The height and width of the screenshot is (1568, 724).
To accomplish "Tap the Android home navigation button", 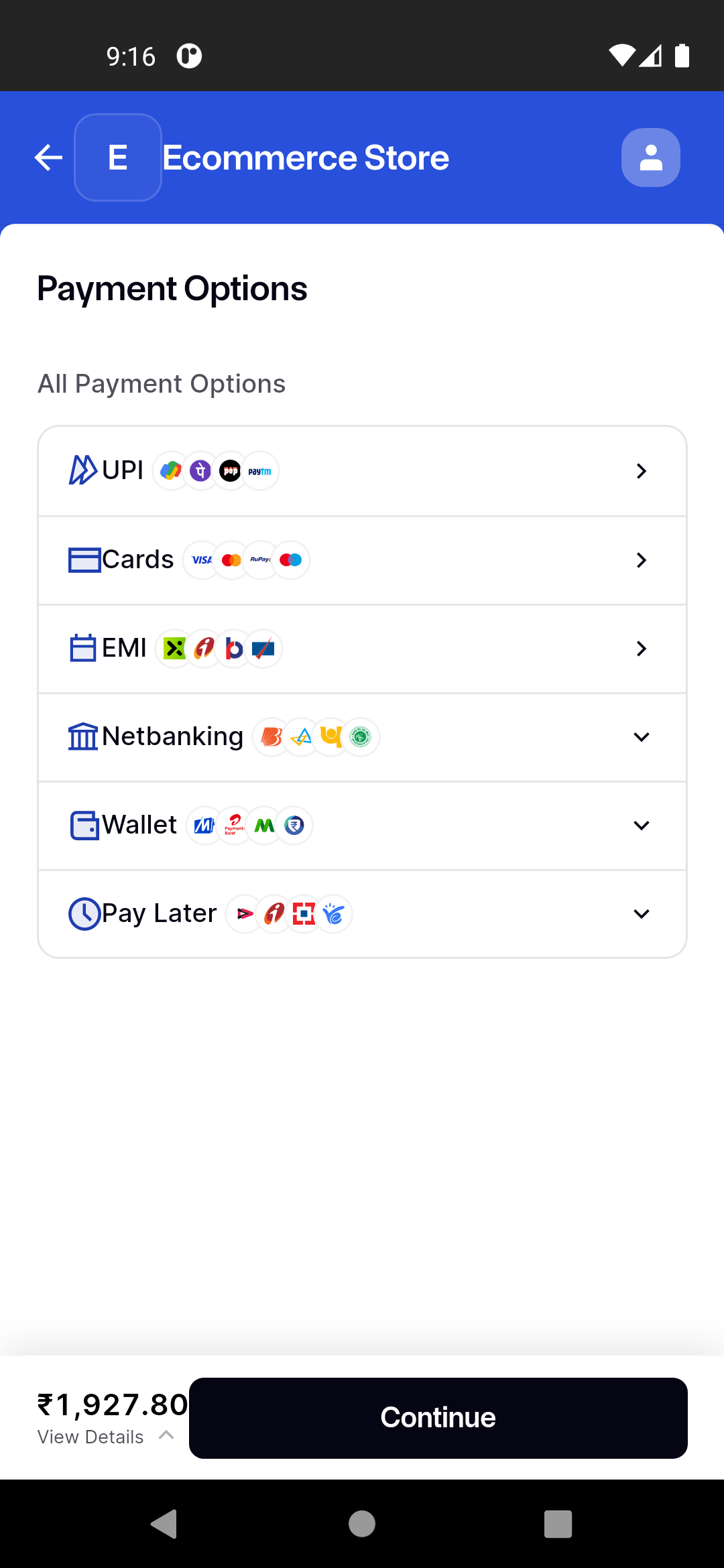I will click(362, 1524).
